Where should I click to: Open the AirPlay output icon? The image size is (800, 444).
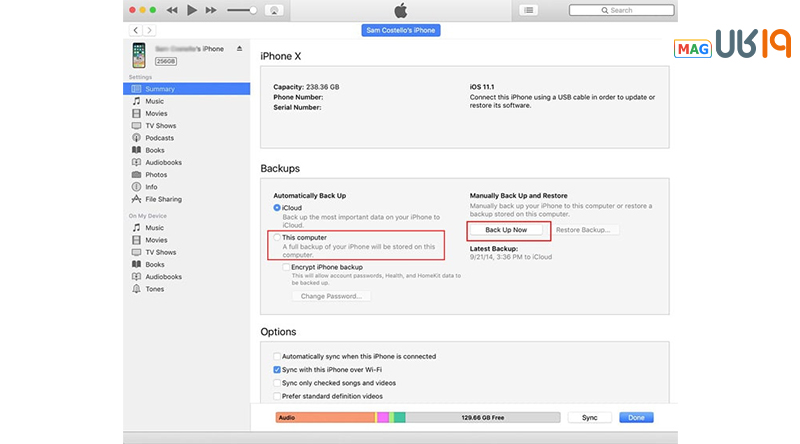(x=275, y=10)
